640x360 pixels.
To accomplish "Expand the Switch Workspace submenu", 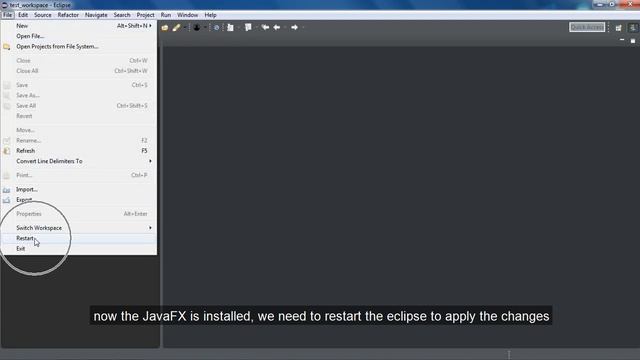I will 79,228.
